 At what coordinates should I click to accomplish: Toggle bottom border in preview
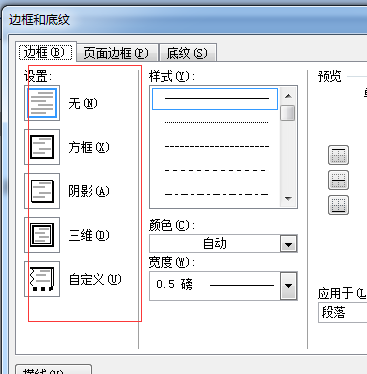(338, 205)
